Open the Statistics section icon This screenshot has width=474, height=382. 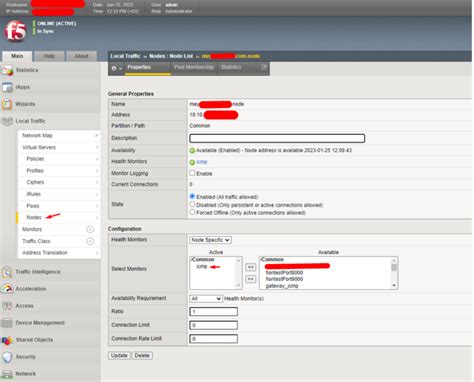[x=7, y=70]
